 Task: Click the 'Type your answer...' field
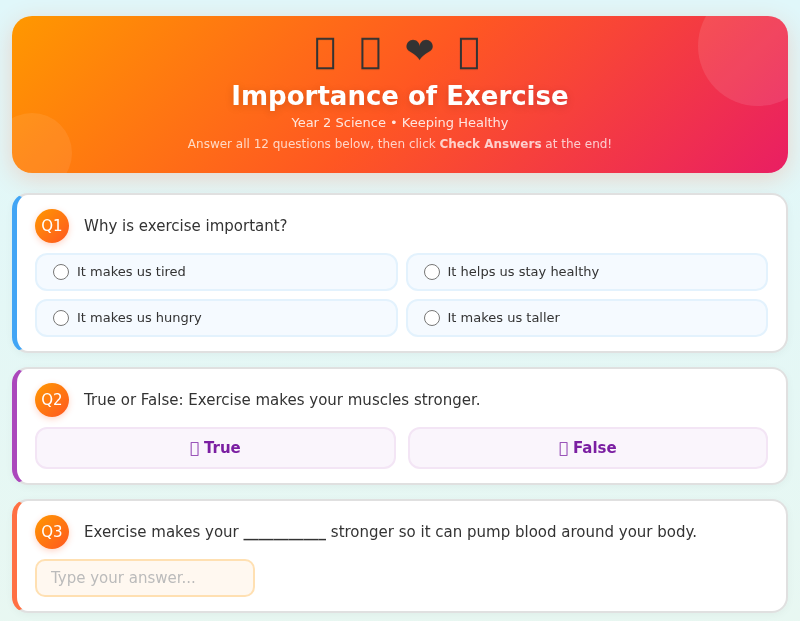[x=144, y=578]
